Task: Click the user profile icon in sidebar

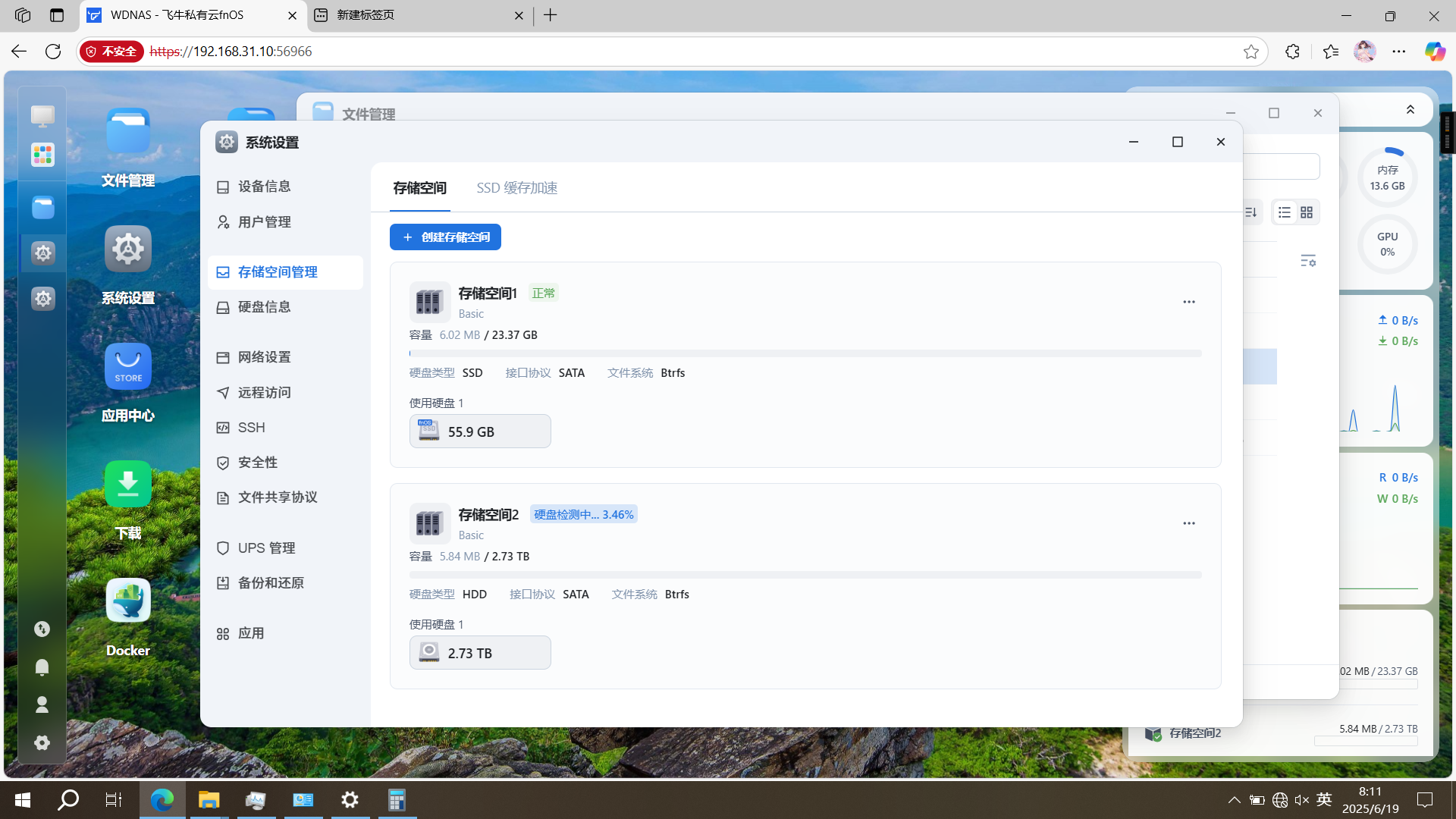Action: coord(42,704)
